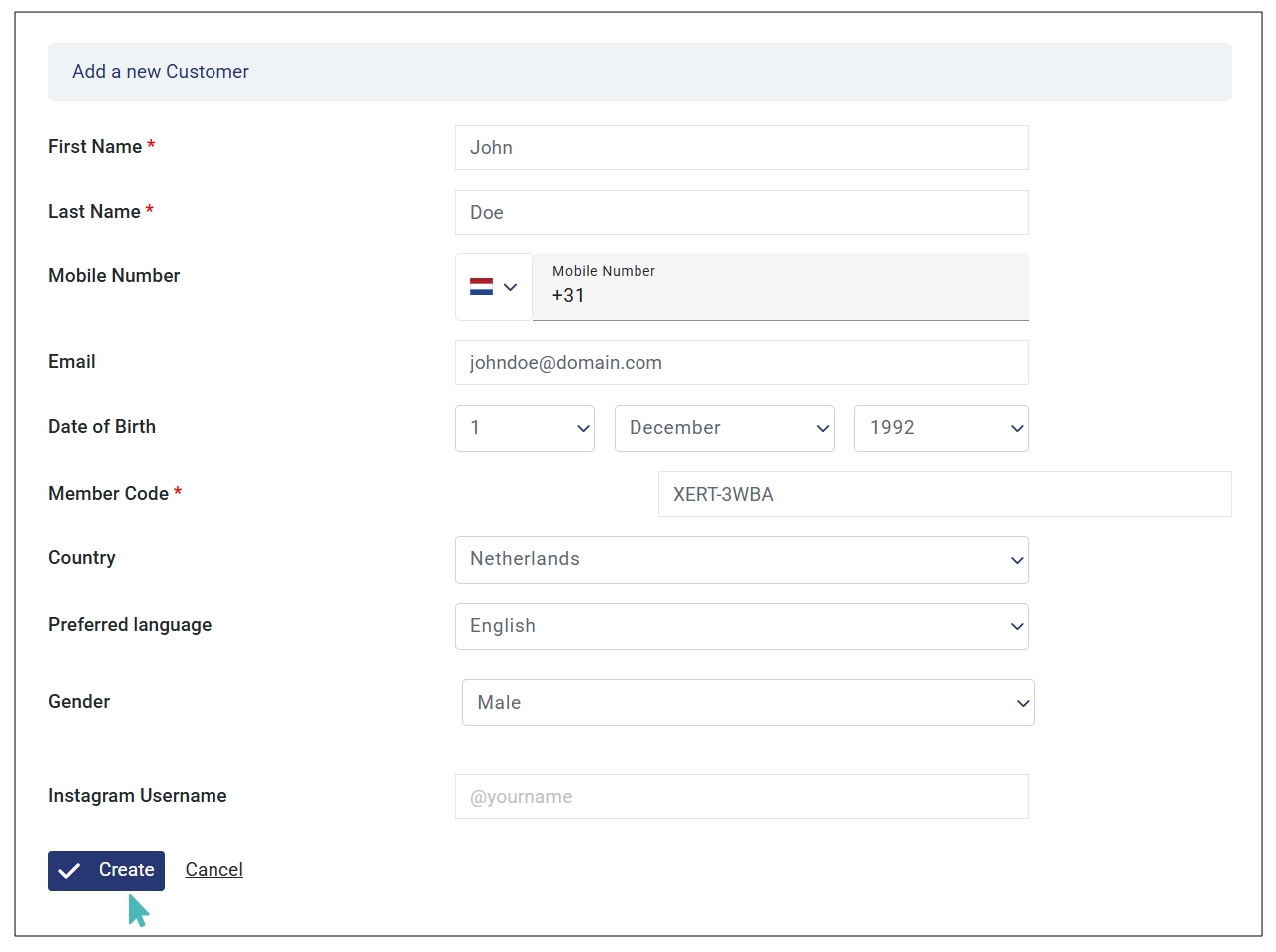This screenshot has width=1276, height=952.
Task: Click the Mobile Number +31 field
Action: click(x=780, y=295)
